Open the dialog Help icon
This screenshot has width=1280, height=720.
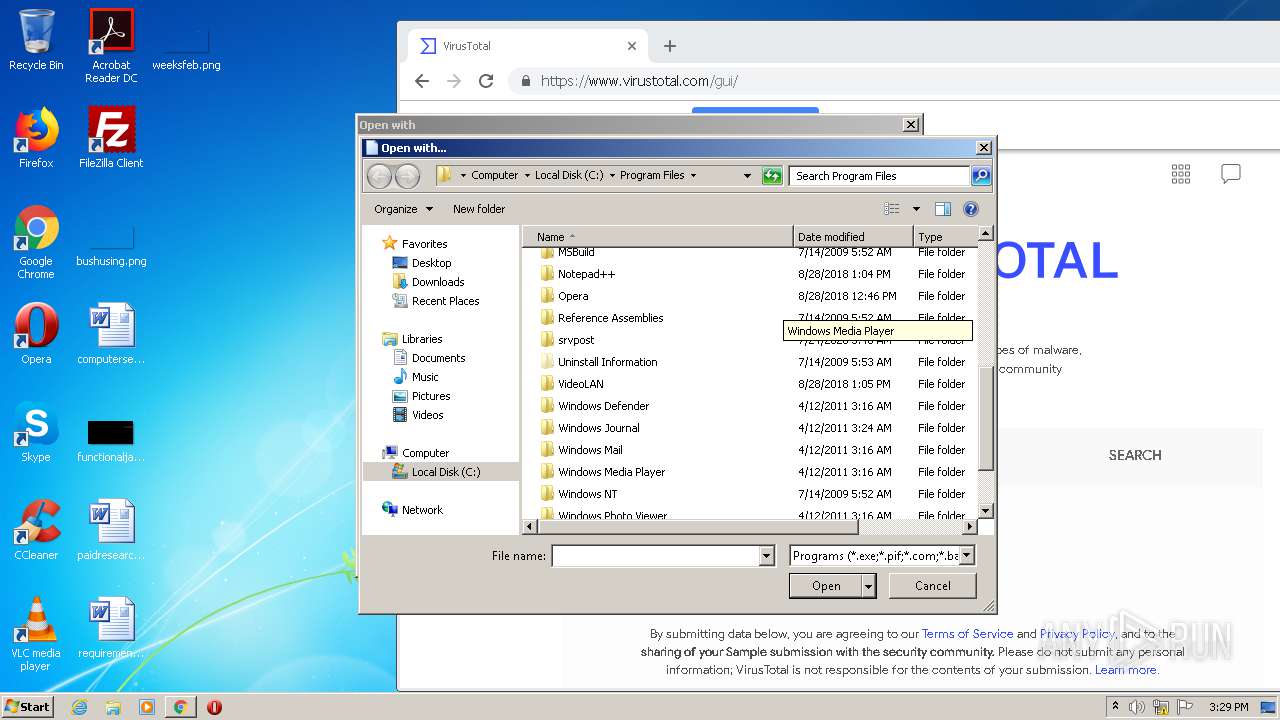coord(970,209)
